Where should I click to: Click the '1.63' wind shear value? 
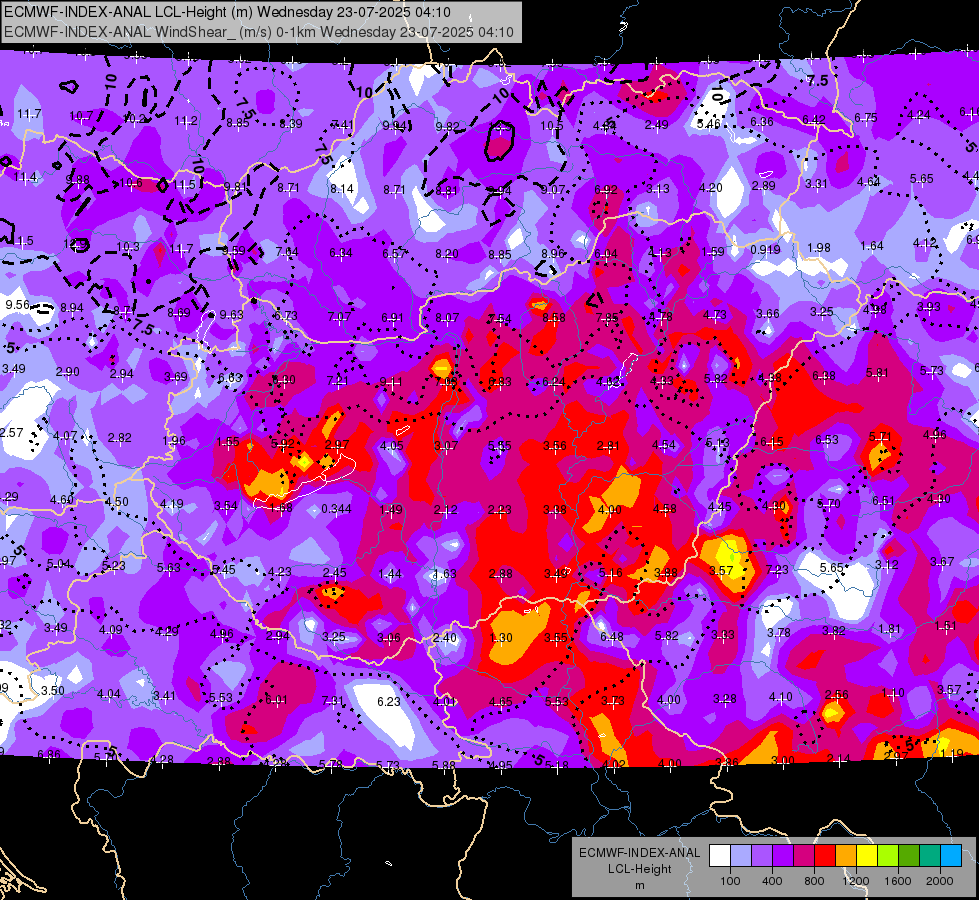click(445, 574)
